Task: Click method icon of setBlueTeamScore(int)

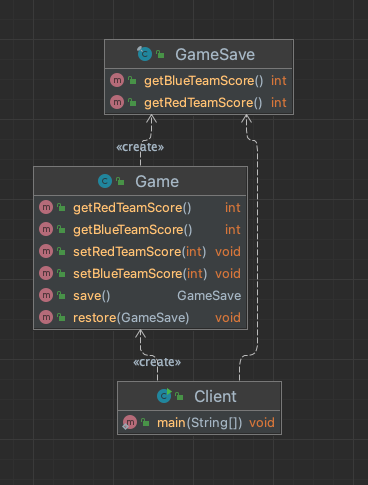Action: click(46, 273)
